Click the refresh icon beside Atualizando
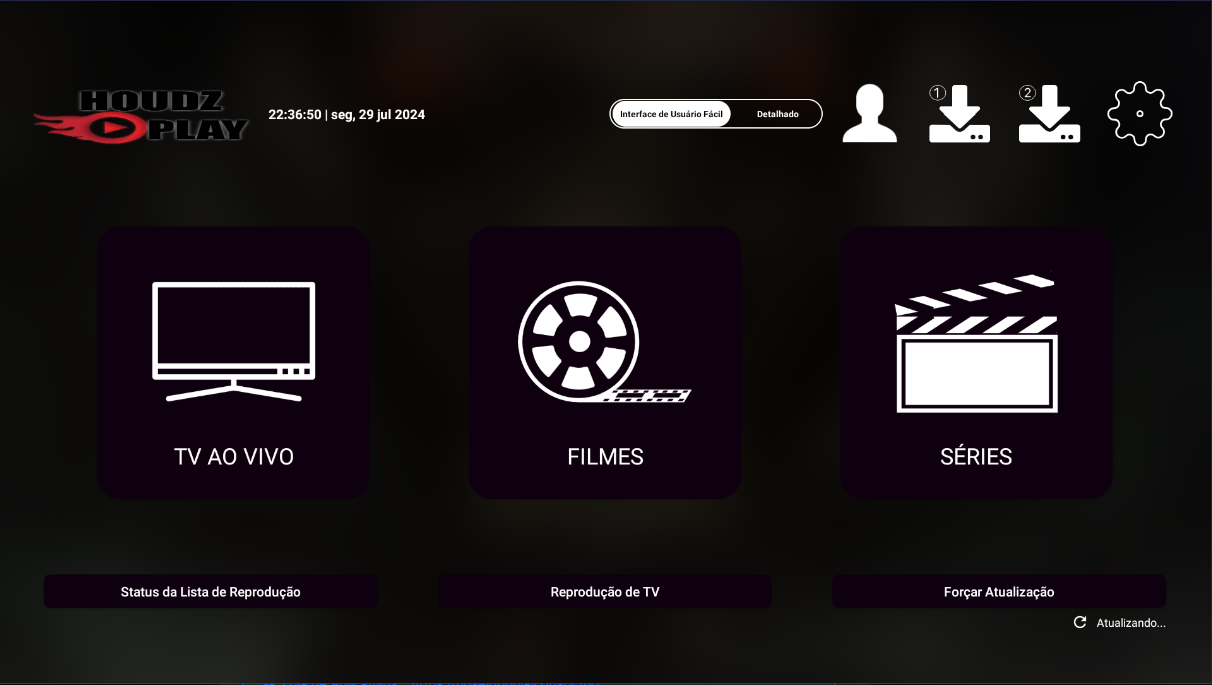1212x685 pixels. (1080, 622)
